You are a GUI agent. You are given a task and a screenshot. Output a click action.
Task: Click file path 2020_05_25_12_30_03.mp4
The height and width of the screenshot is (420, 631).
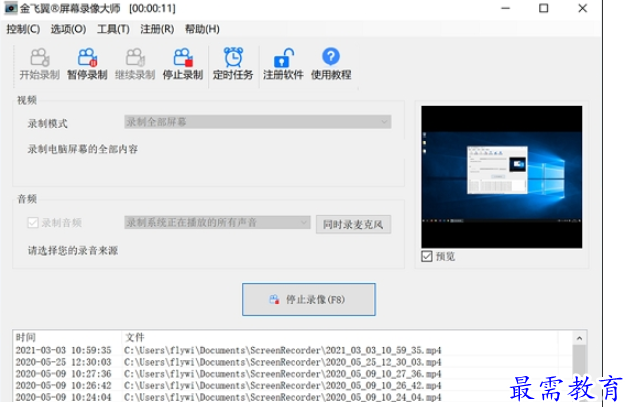(x=283, y=362)
